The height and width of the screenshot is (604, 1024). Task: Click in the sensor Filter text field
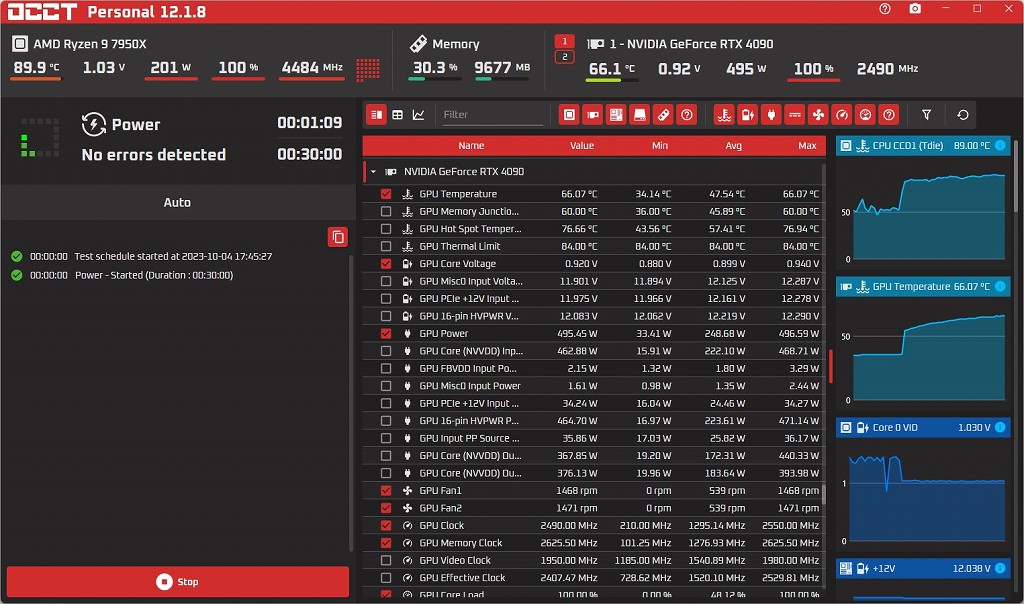pos(490,115)
